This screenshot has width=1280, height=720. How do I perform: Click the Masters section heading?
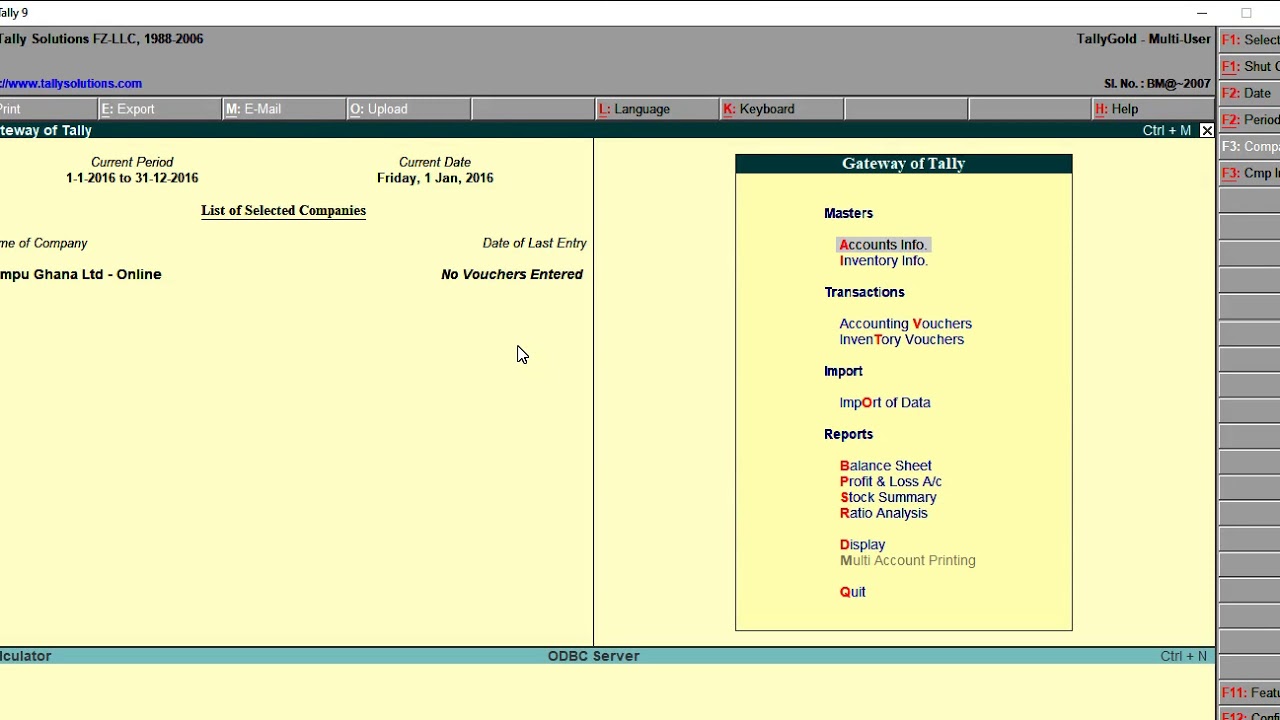[x=848, y=213]
